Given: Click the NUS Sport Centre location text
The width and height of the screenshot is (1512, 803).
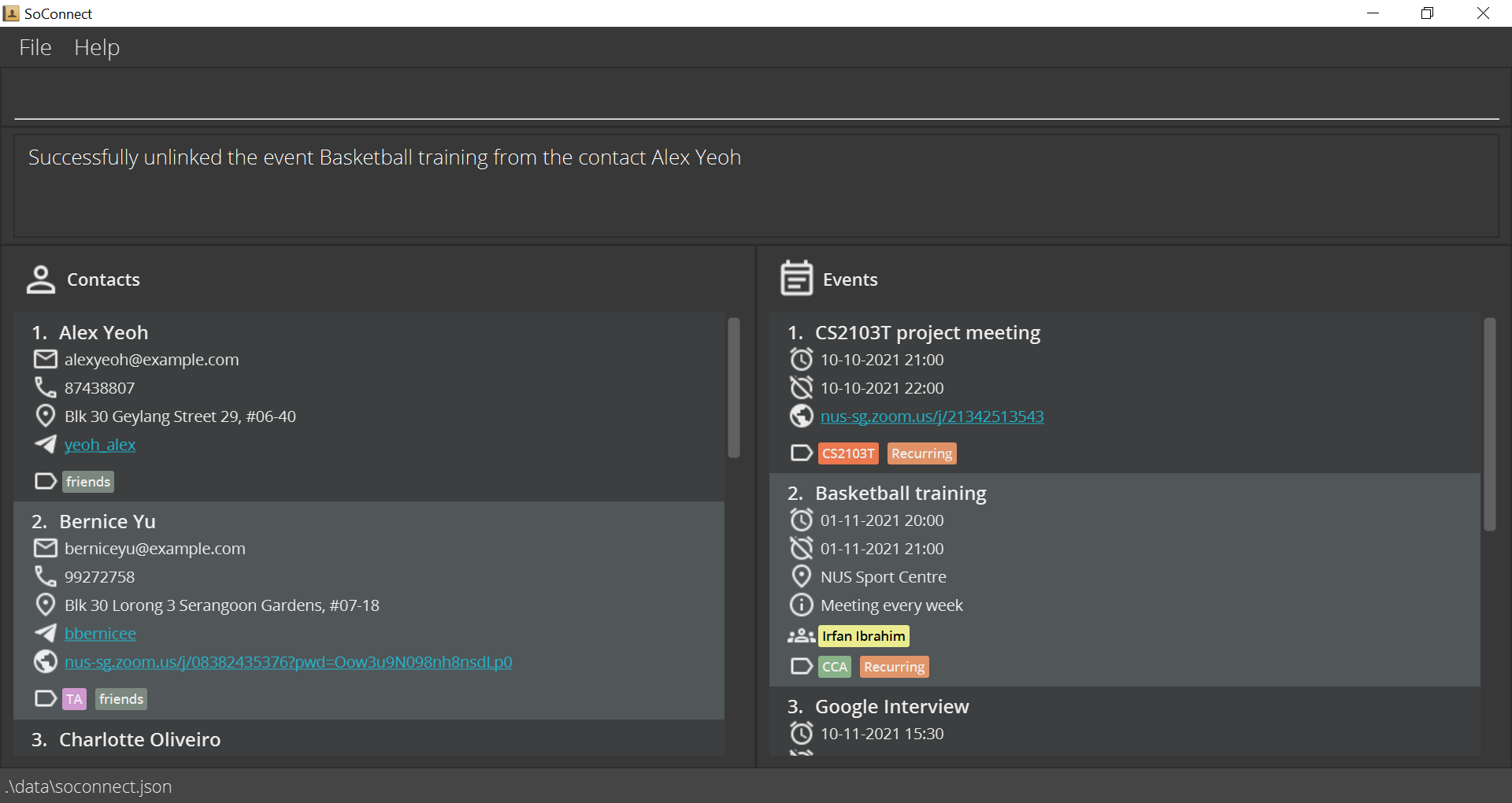Looking at the screenshot, I should pos(884,577).
